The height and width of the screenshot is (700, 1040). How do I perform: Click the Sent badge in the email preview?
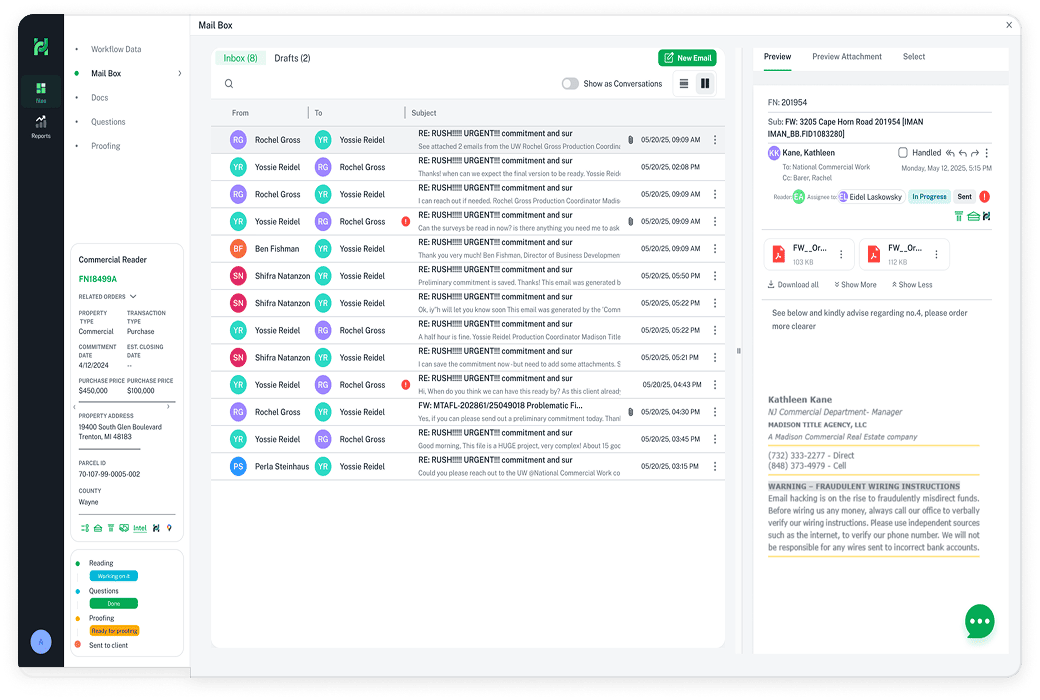964,196
